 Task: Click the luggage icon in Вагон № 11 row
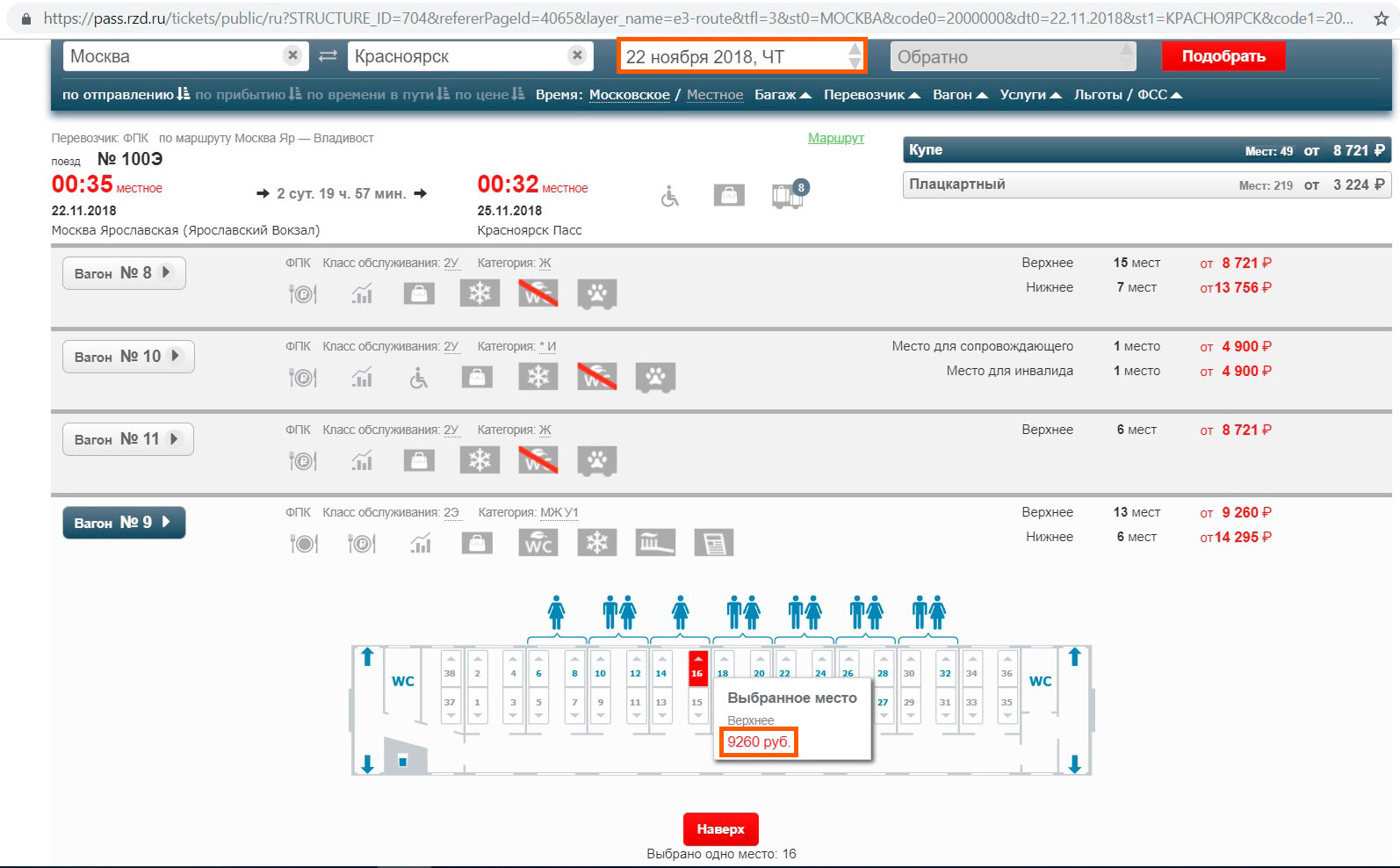click(419, 460)
